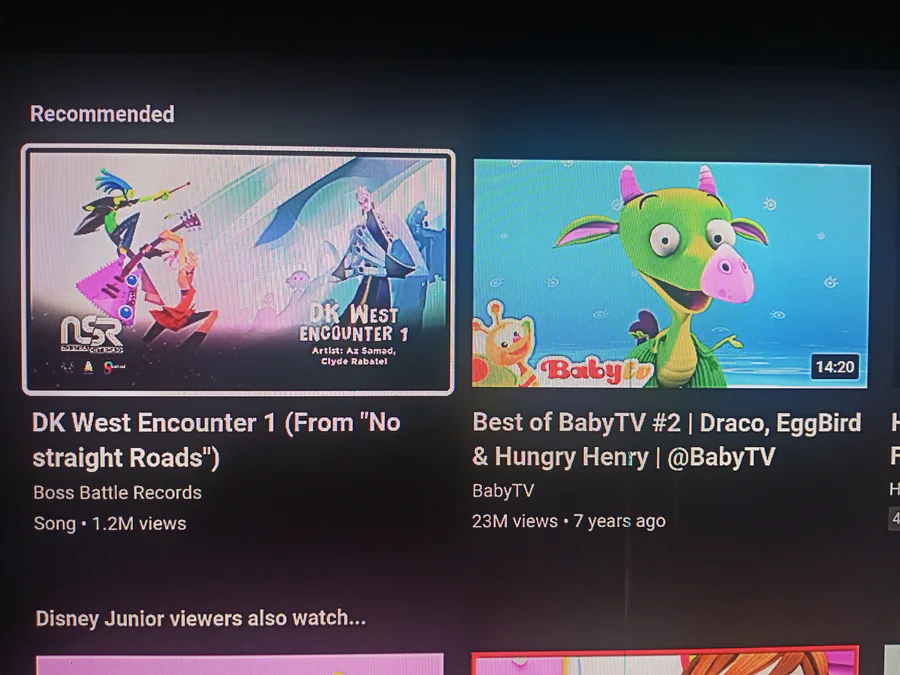Click the red S logo under NSR
This screenshot has height=675, width=900.
click(x=114, y=367)
